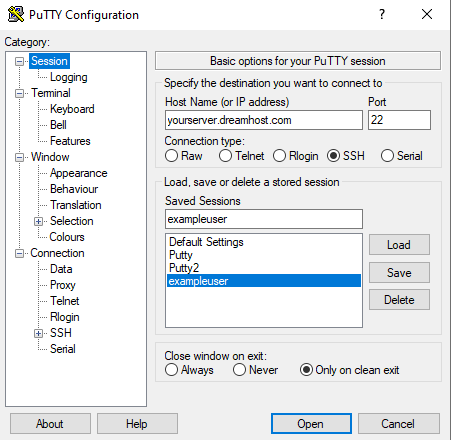This screenshot has height=440, width=451.
Task: Collapse the Window tree node
Action: tap(19, 157)
